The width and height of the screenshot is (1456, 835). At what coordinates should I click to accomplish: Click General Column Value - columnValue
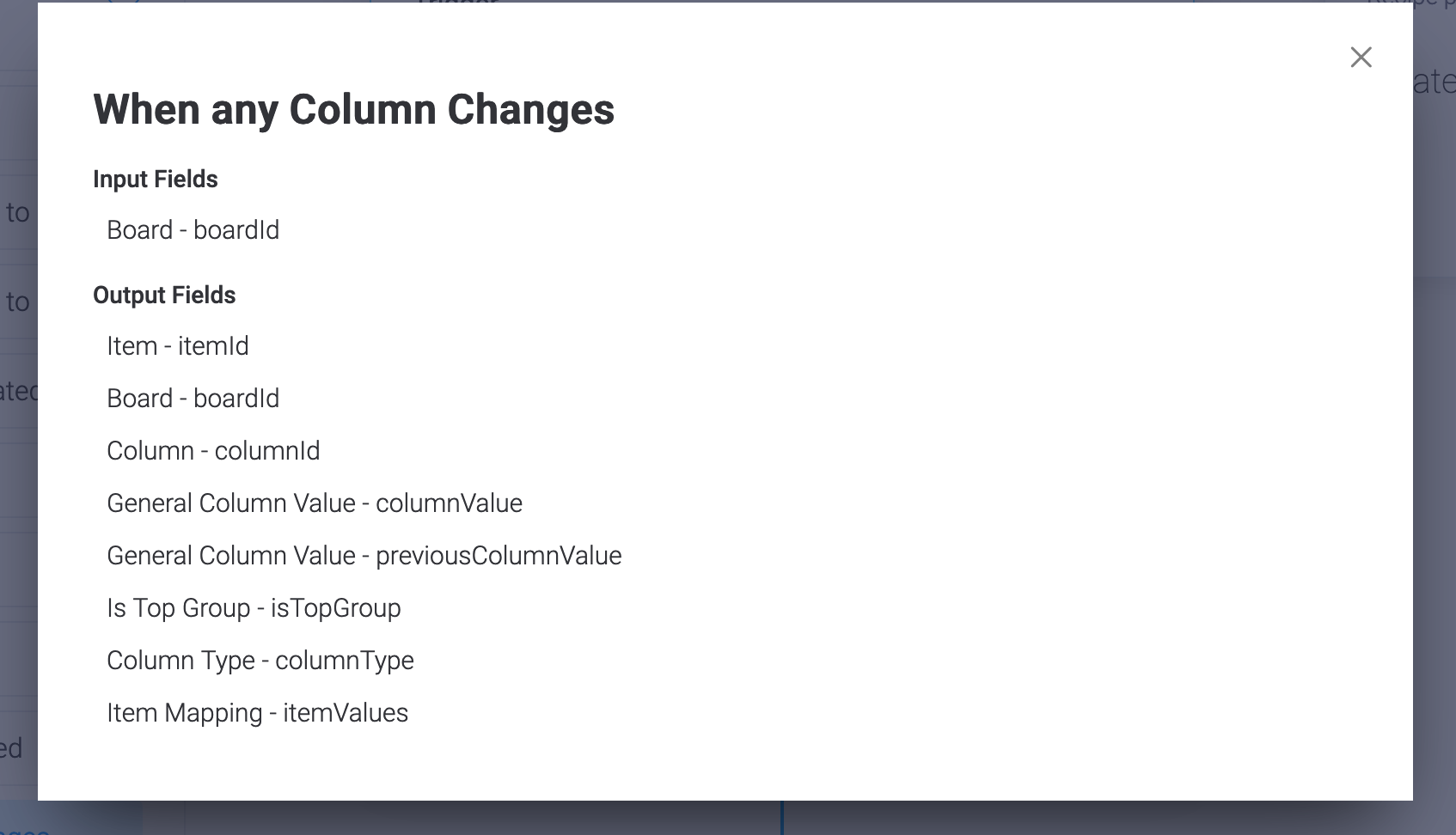click(x=315, y=503)
